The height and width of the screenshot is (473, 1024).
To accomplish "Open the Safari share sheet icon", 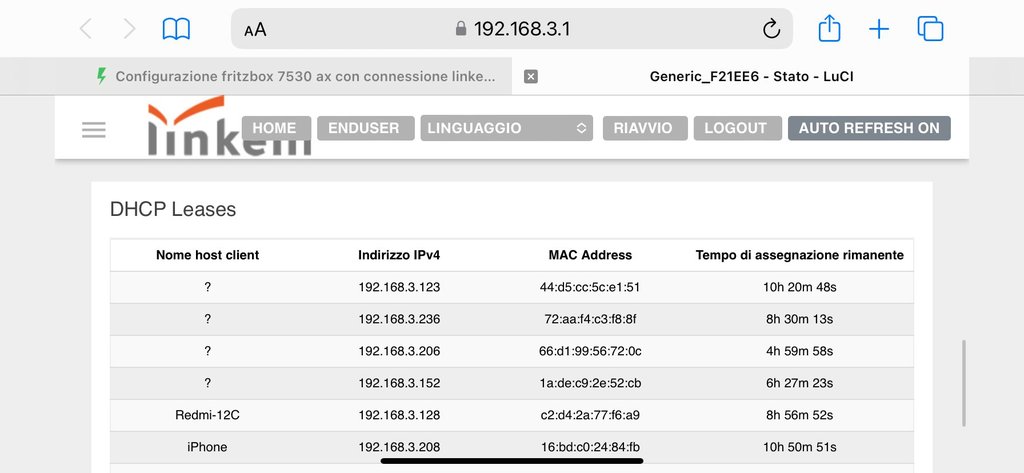I will (x=829, y=29).
